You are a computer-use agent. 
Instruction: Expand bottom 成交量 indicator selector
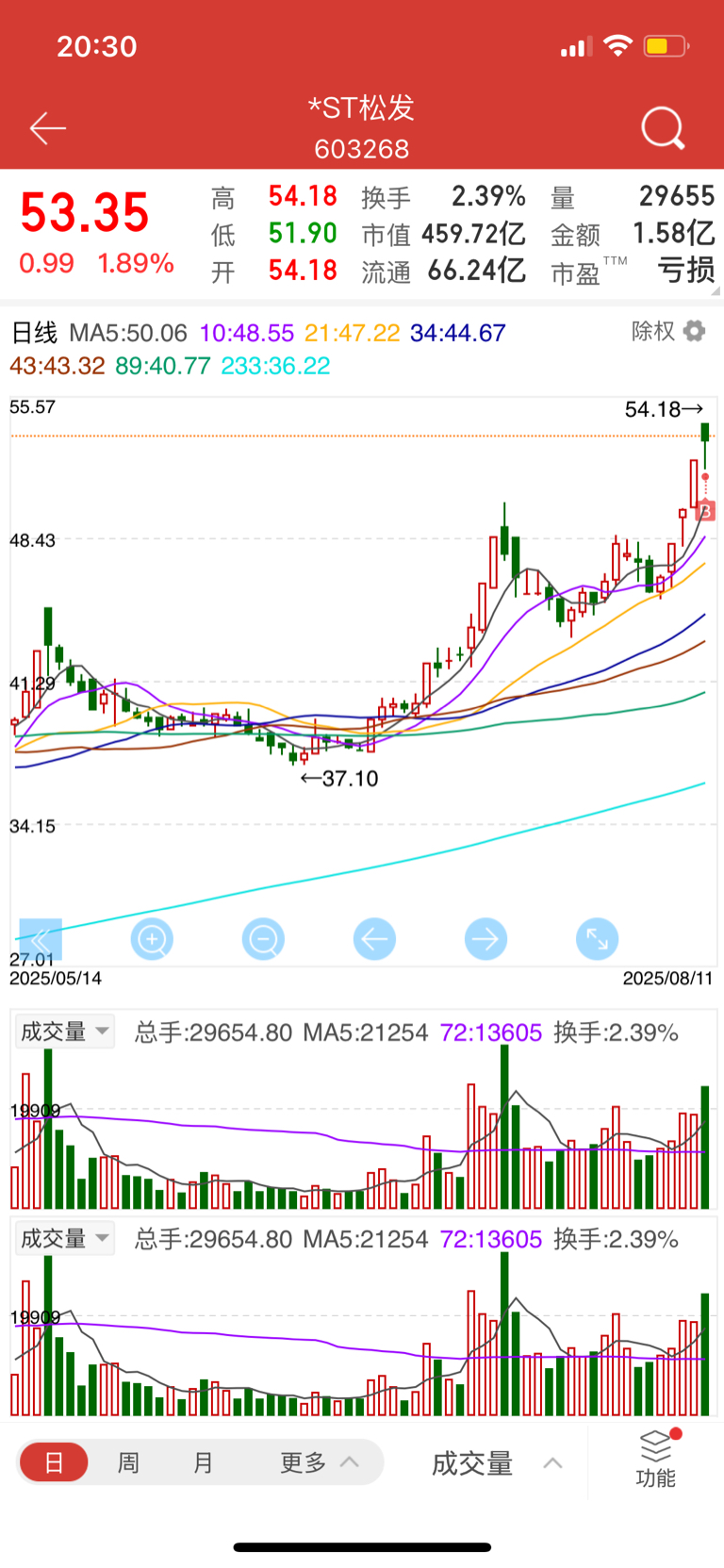497,1463
